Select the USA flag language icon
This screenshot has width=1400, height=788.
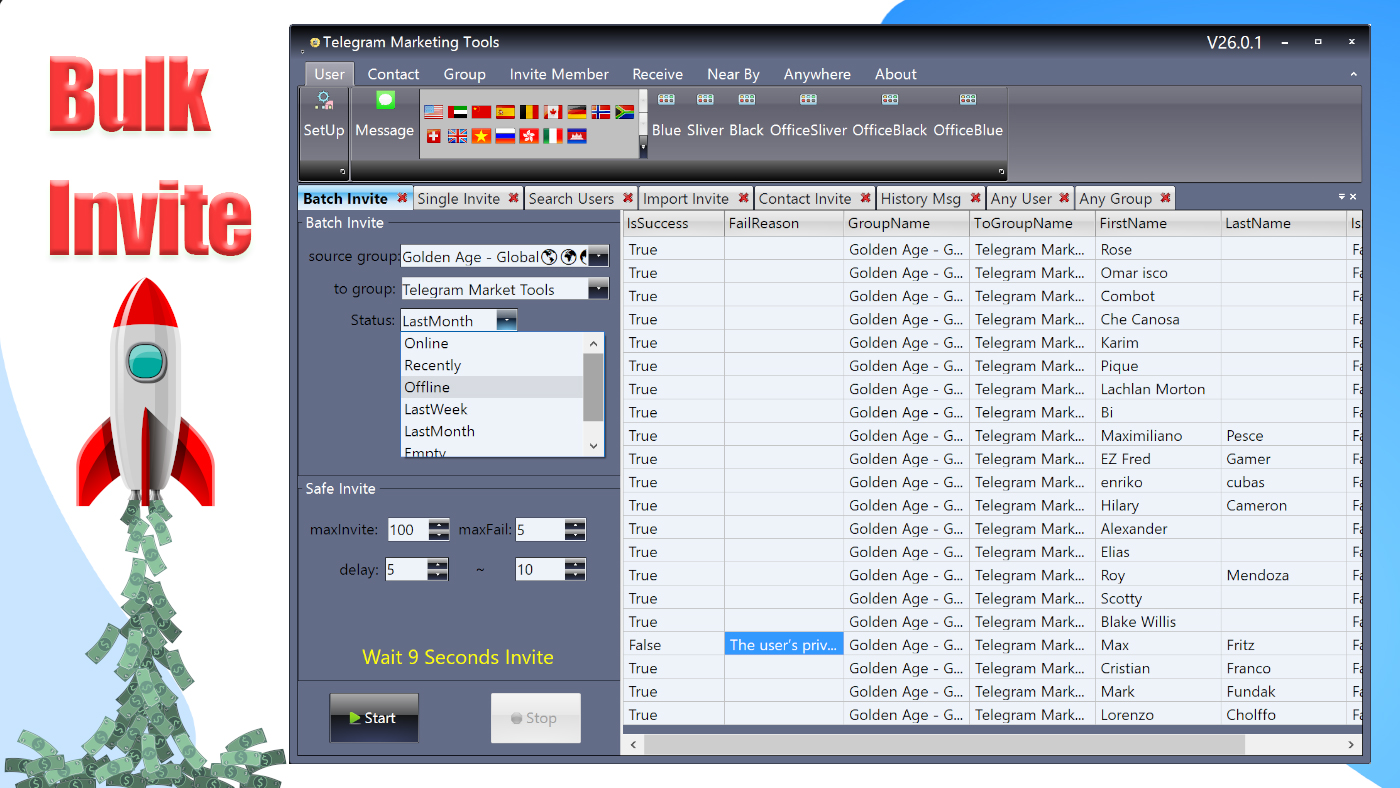coord(433,112)
